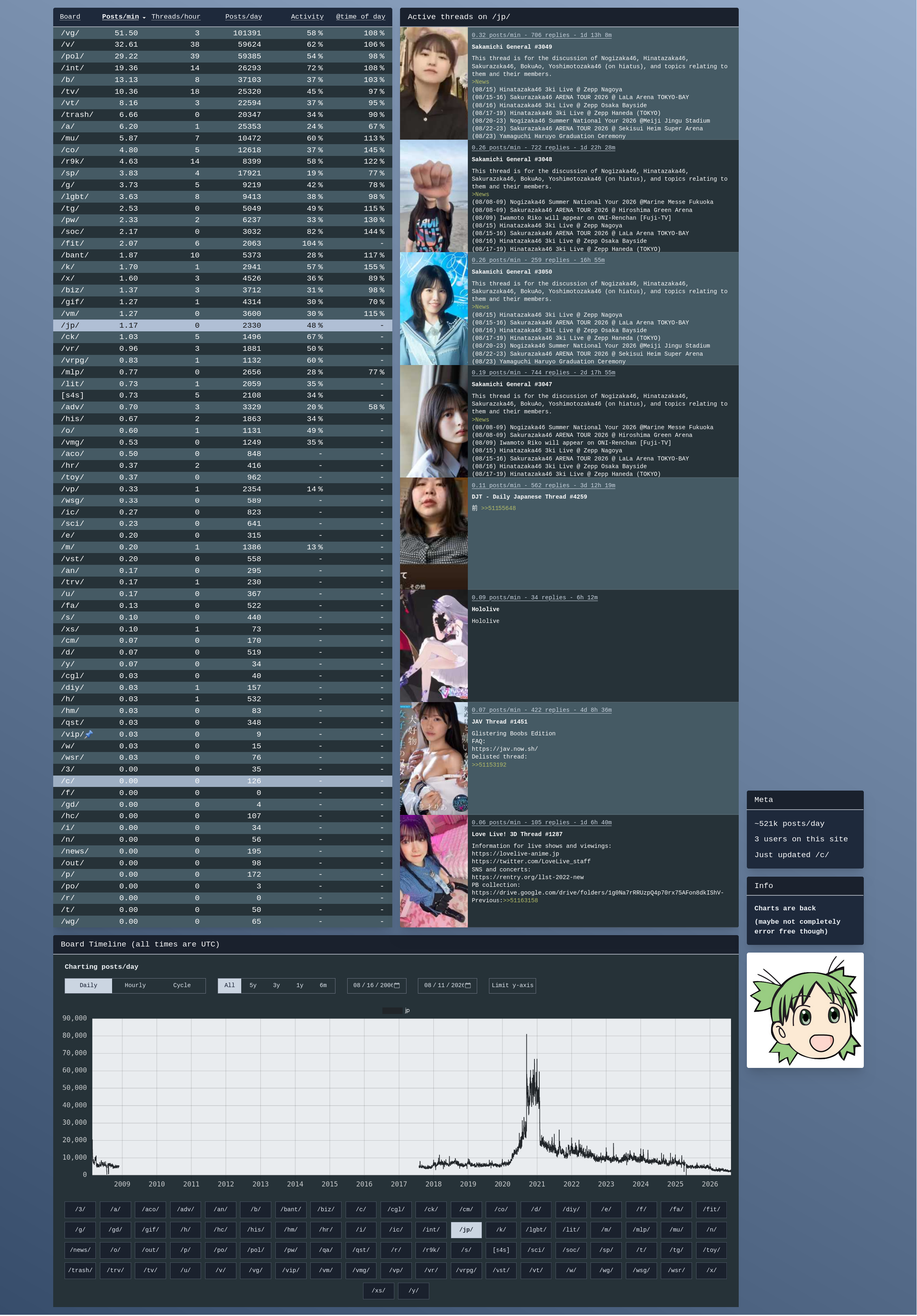Click 'JAV Thread #1451' thread title
917x1316 pixels.
point(500,722)
